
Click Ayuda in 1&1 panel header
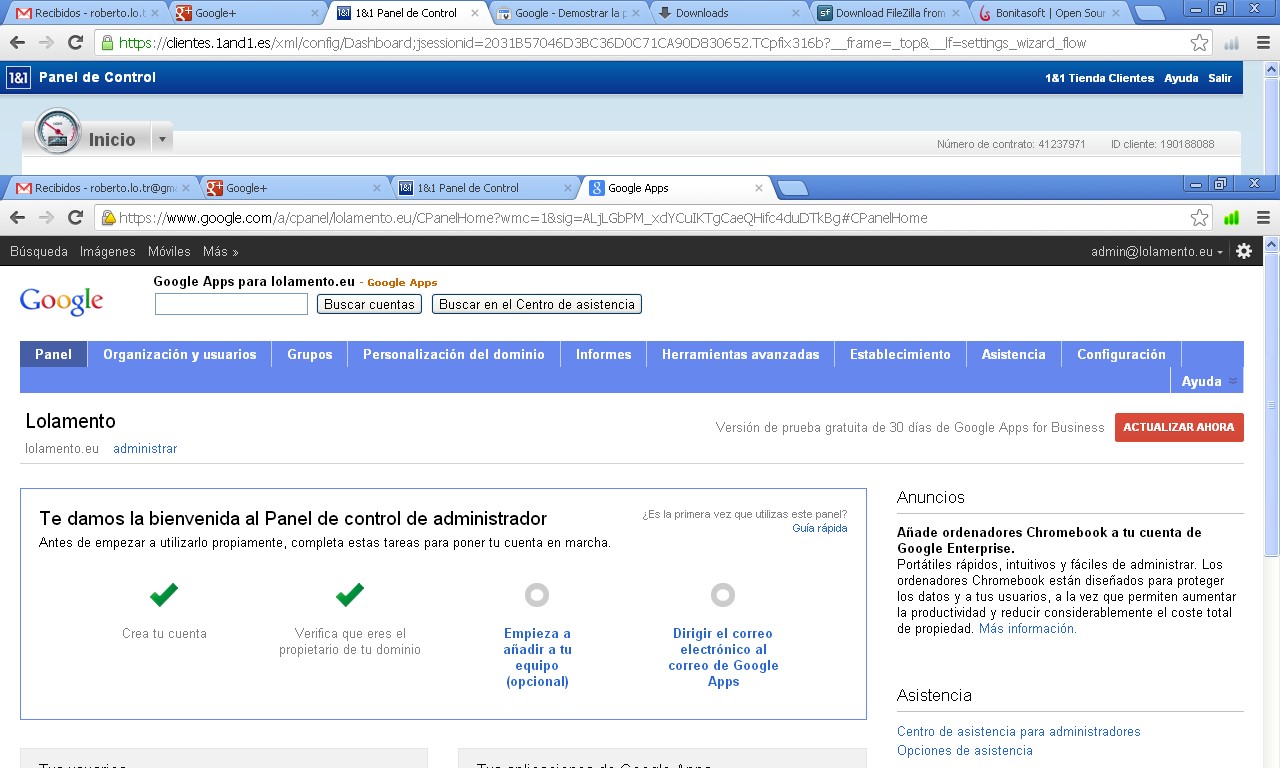pyautogui.click(x=1181, y=78)
